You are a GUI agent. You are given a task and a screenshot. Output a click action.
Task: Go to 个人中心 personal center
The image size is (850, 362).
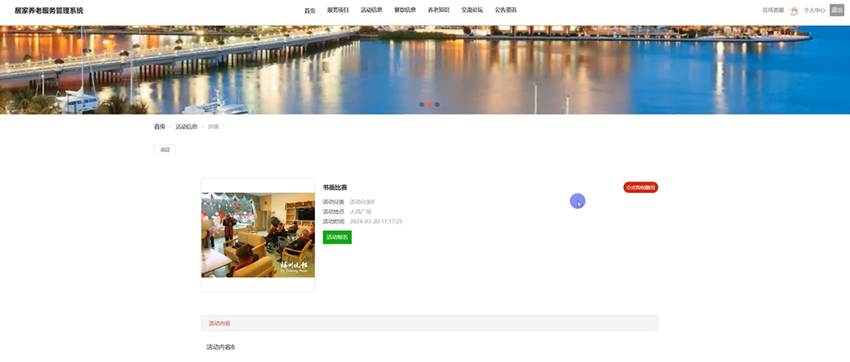814,10
